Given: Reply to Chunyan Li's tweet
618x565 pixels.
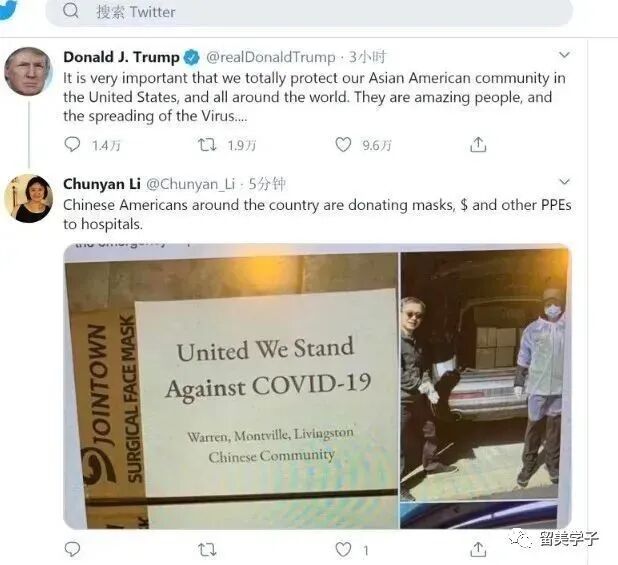Looking at the screenshot, I should [x=72, y=549].
